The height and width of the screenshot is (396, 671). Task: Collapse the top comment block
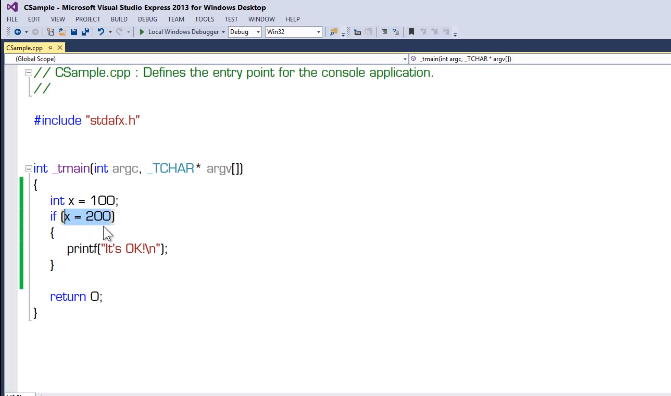28,73
